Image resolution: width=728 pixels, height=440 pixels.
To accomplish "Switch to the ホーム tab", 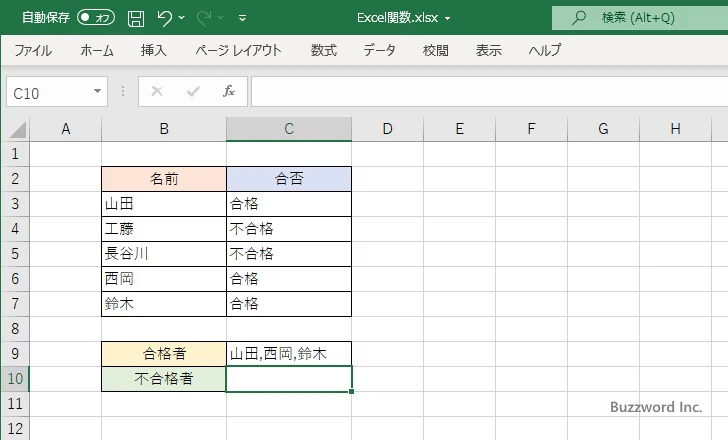I will coord(97,50).
